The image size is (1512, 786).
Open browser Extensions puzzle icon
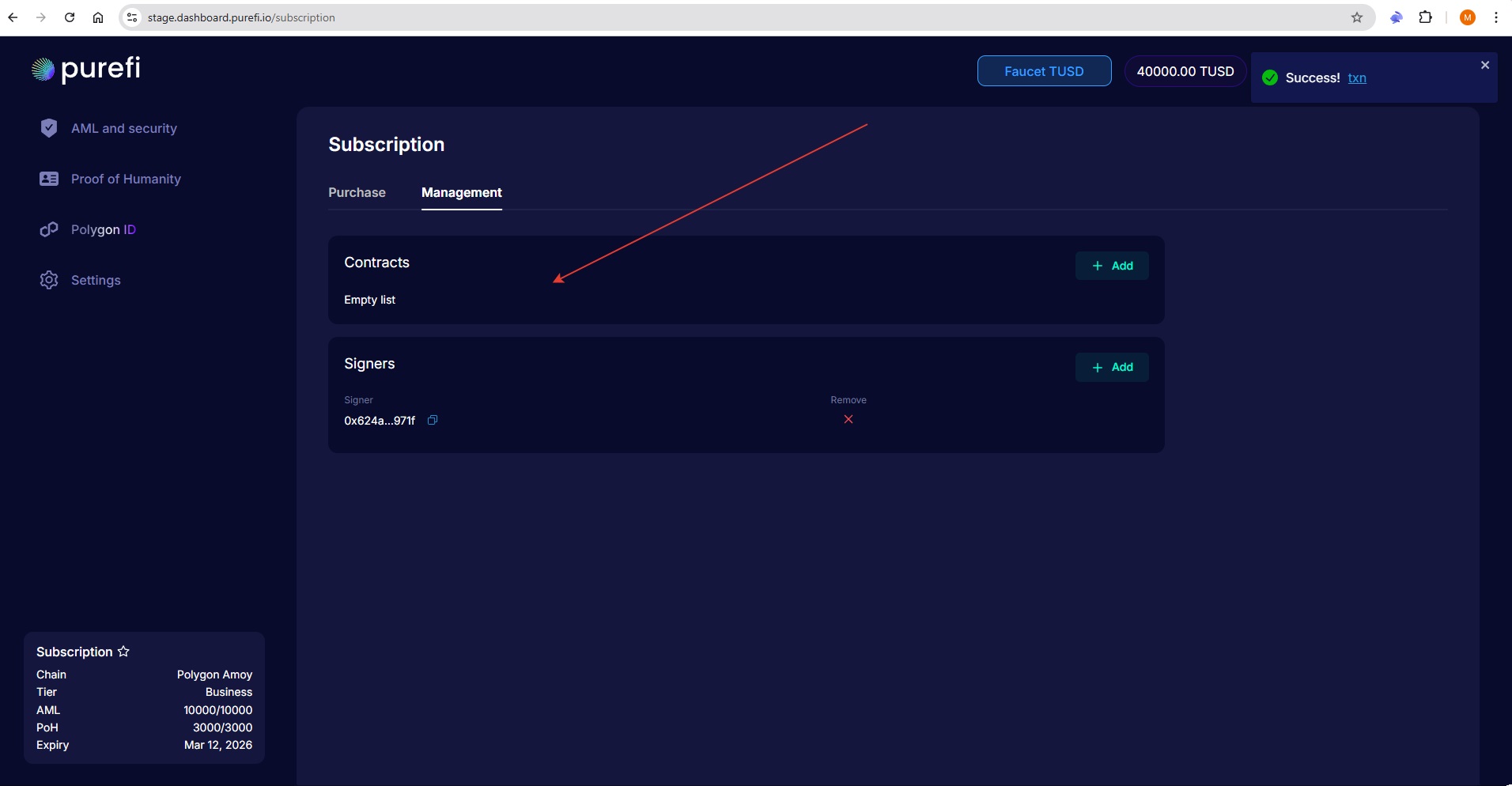coord(1425,17)
